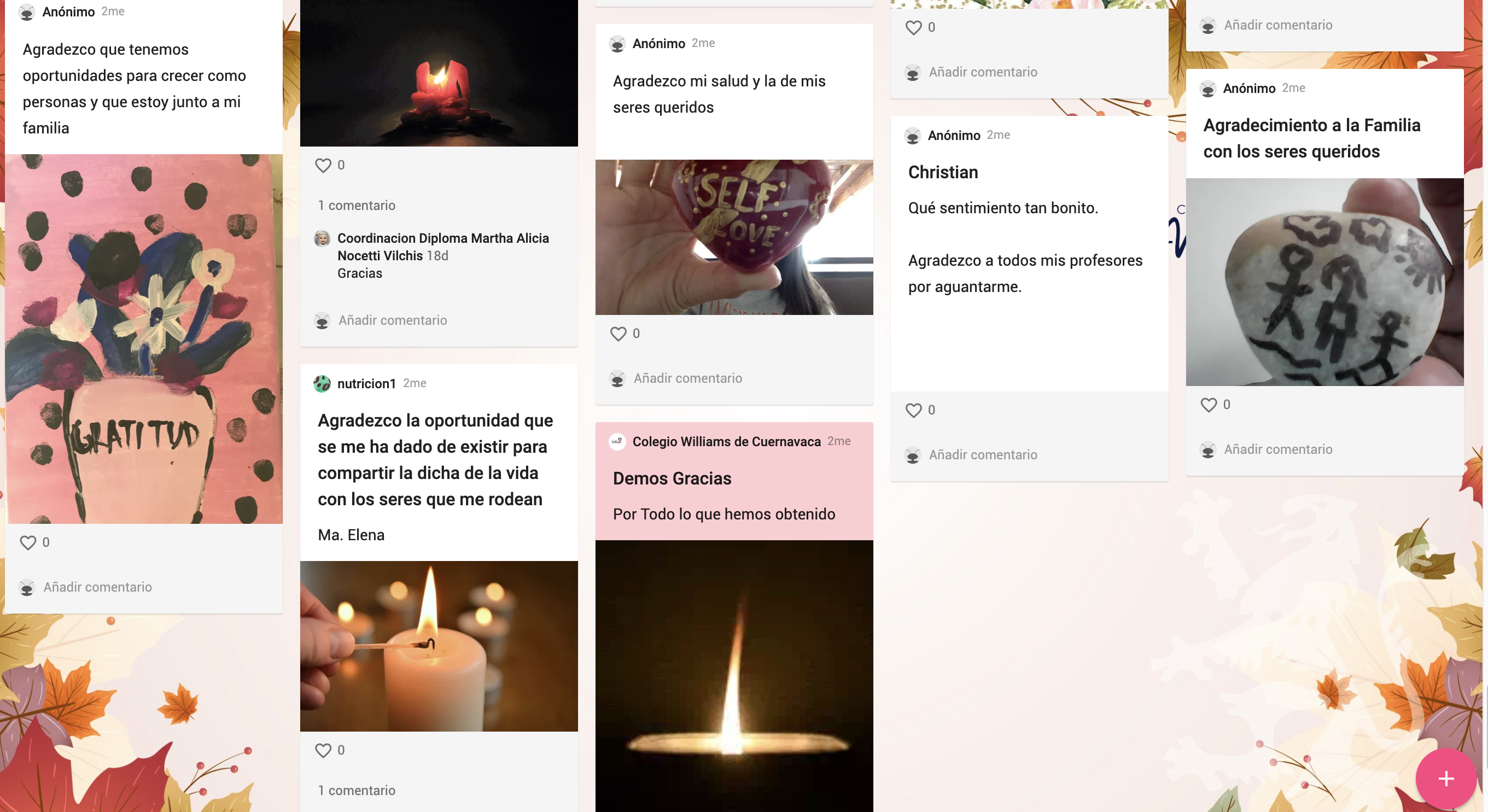Like the Self Love heart post
The image size is (1488, 812).
[618, 334]
